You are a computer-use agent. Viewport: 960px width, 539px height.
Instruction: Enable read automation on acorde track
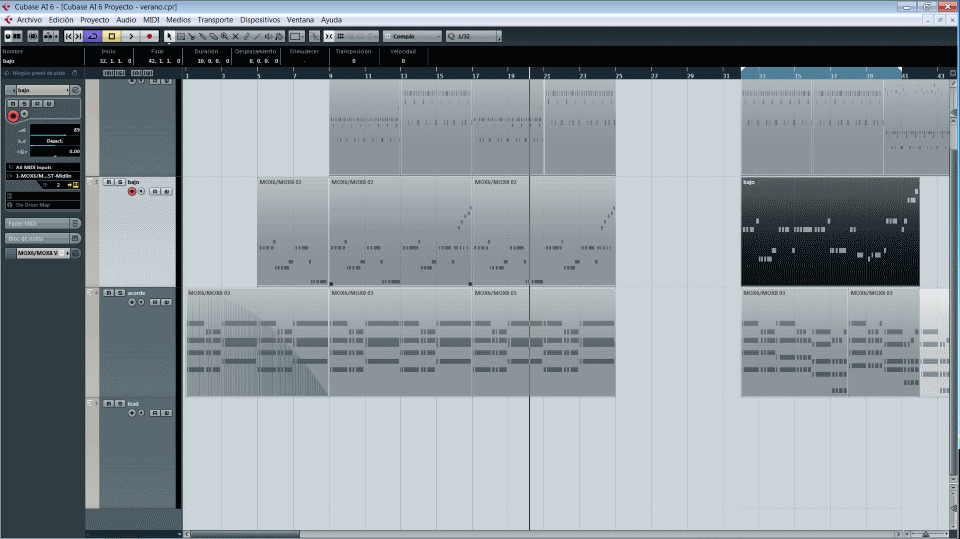pyautogui.click(x=155, y=303)
